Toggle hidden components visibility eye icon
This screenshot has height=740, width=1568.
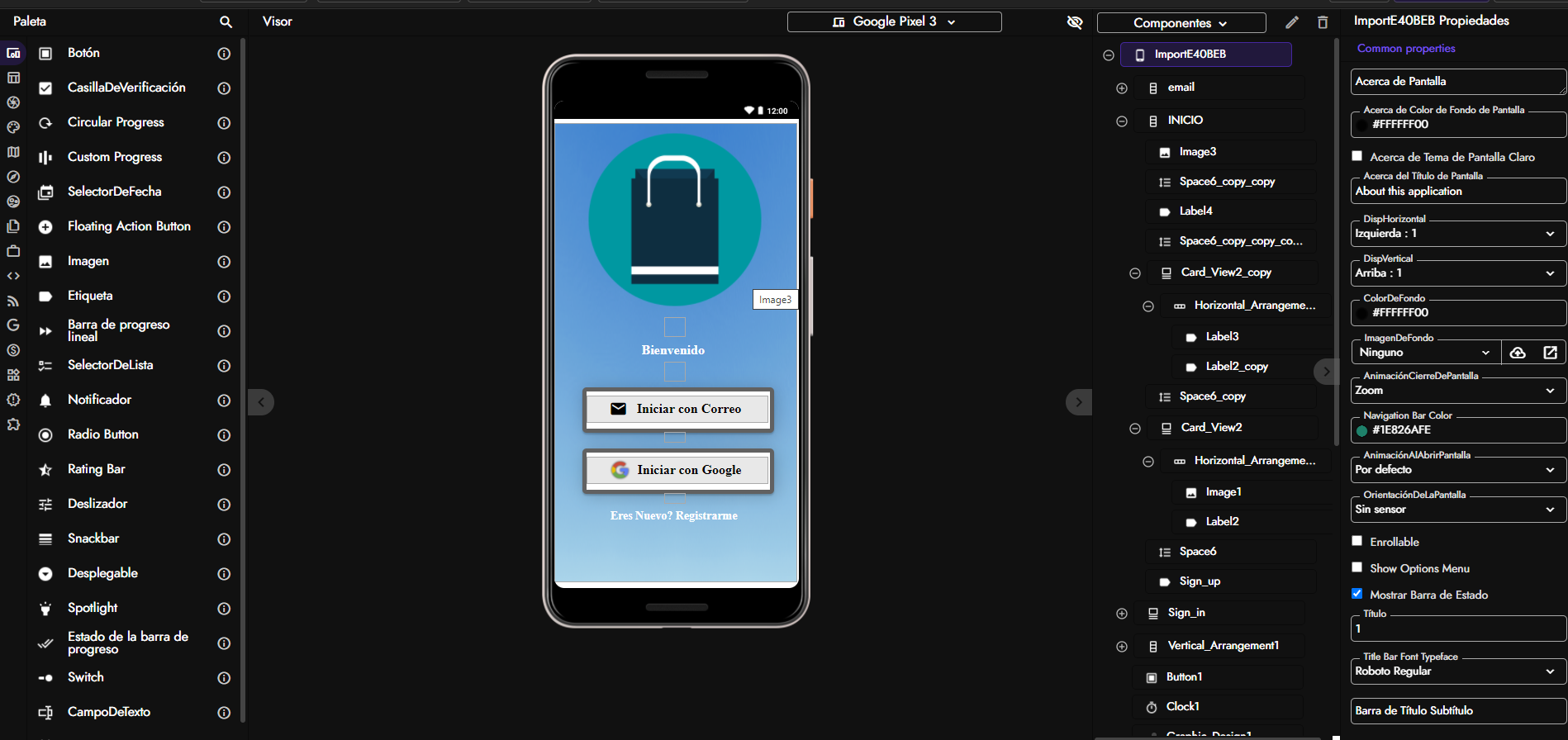pos(1075,22)
